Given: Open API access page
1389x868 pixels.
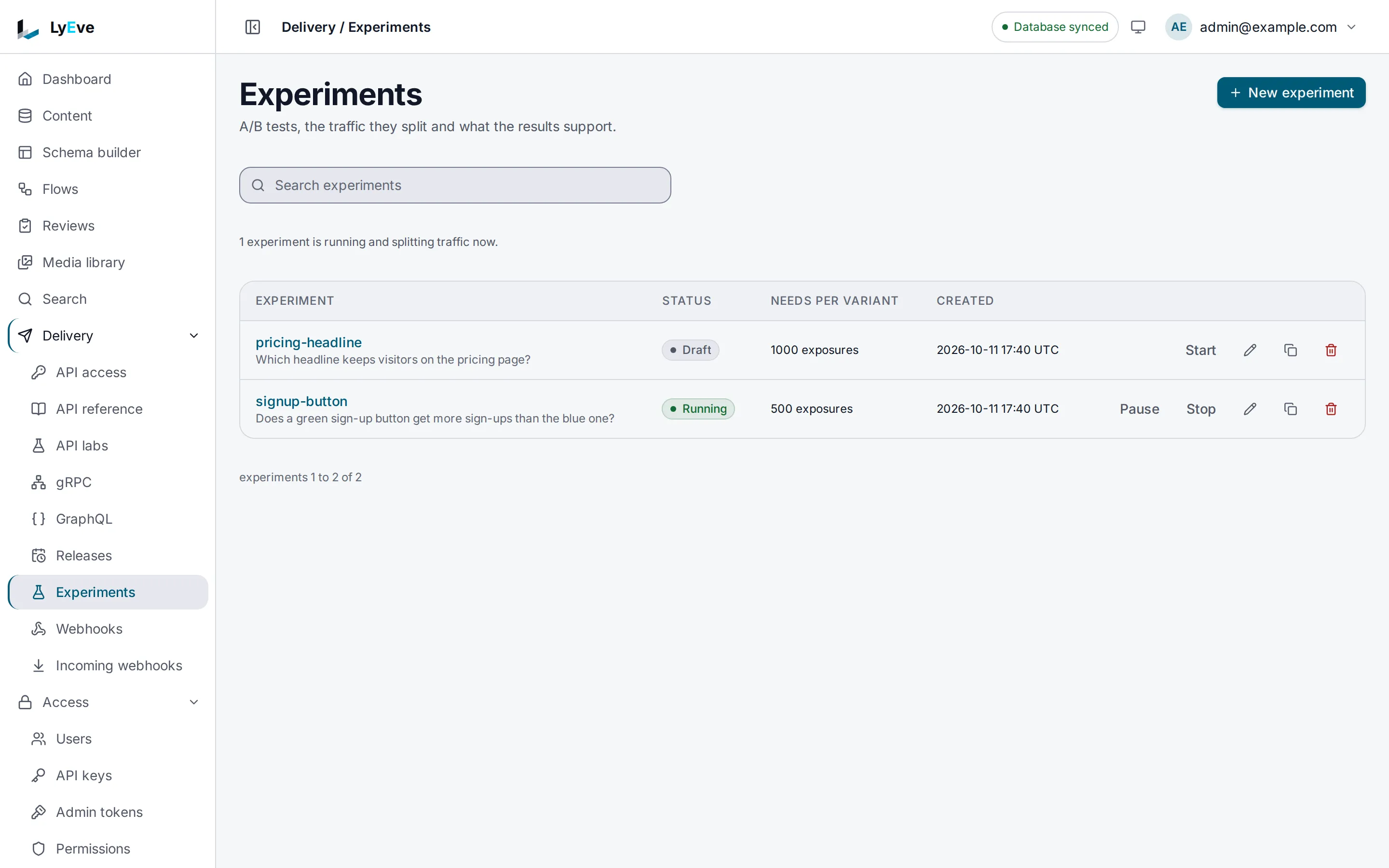Looking at the screenshot, I should tap(108, 373).
